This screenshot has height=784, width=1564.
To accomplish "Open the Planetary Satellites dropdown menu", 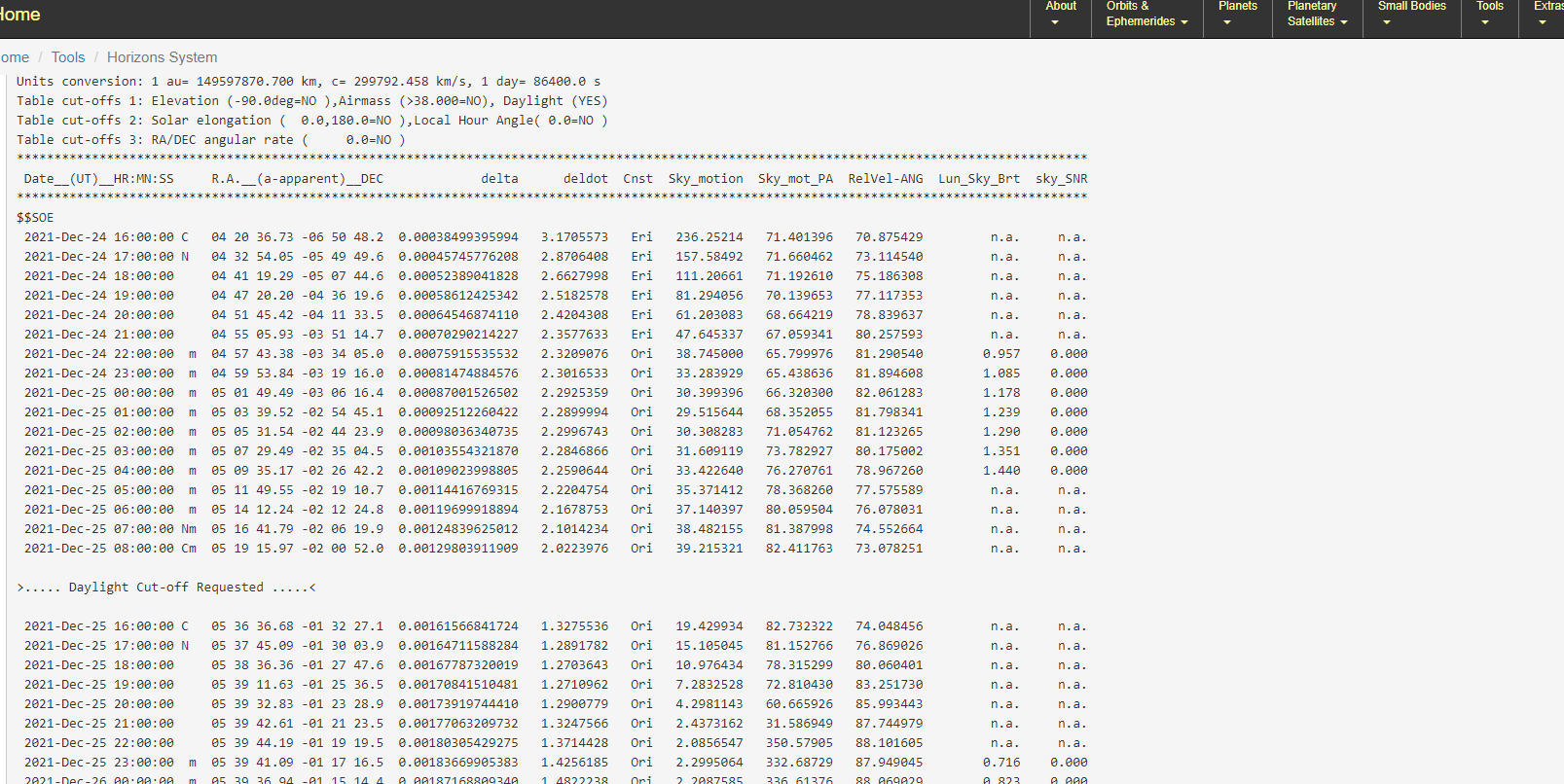I will coord(1317,14).
